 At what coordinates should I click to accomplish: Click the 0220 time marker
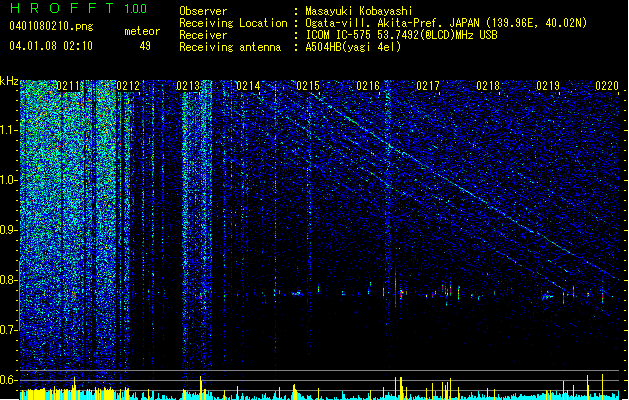coord(607,86)
